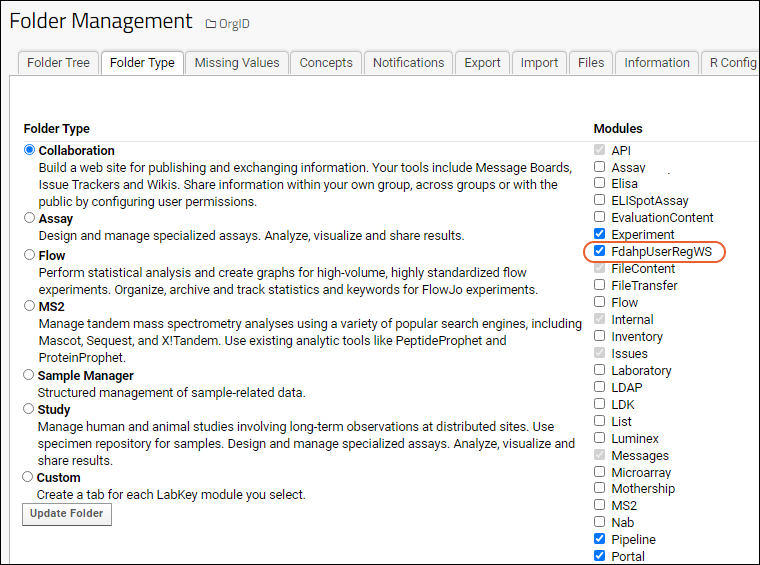Choose the Flow folder type option
This screenshot has height=565, width=760.
pos(29,255)
